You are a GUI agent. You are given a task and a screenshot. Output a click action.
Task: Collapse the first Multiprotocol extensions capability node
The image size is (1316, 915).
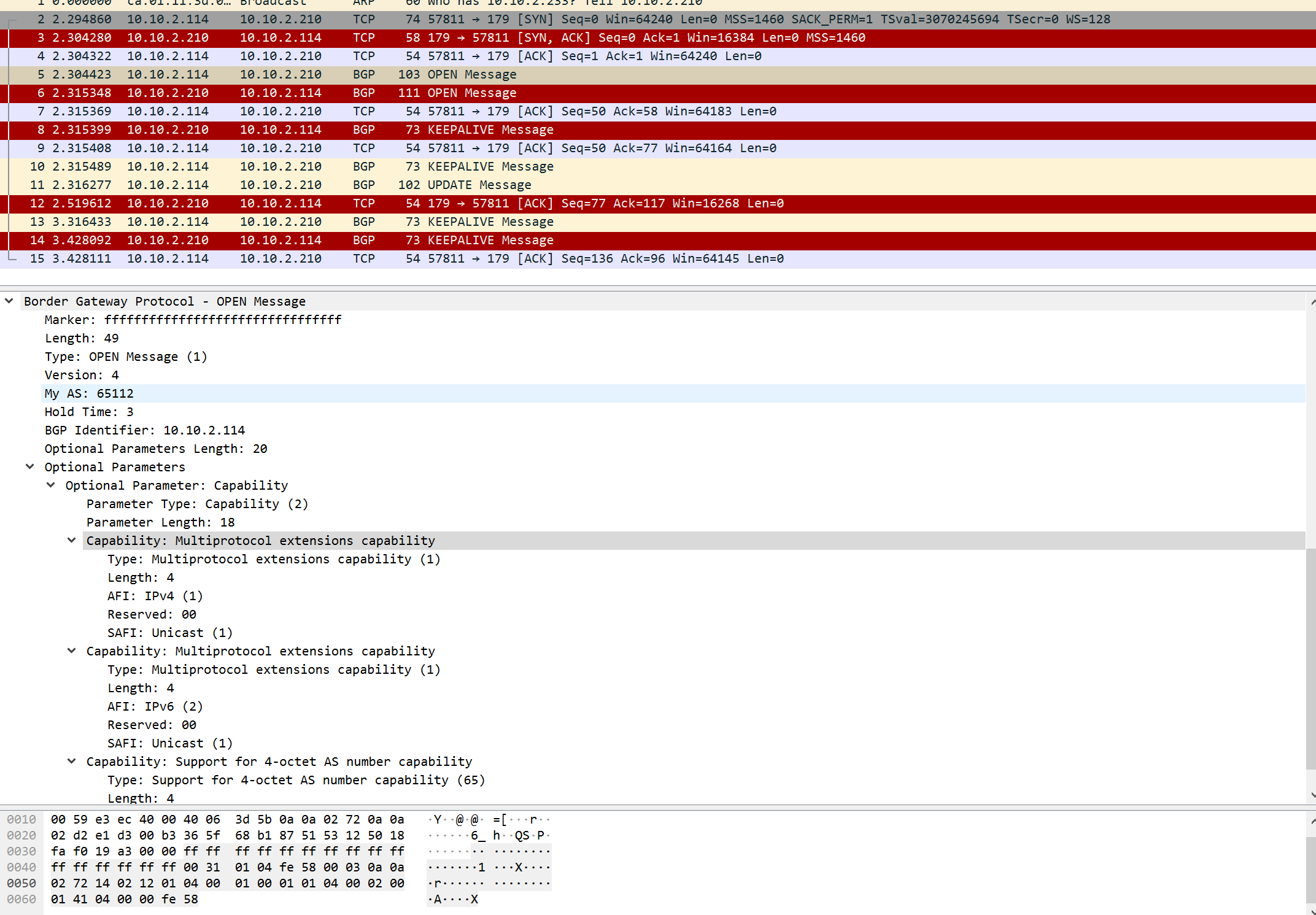[x=72, y=540]
